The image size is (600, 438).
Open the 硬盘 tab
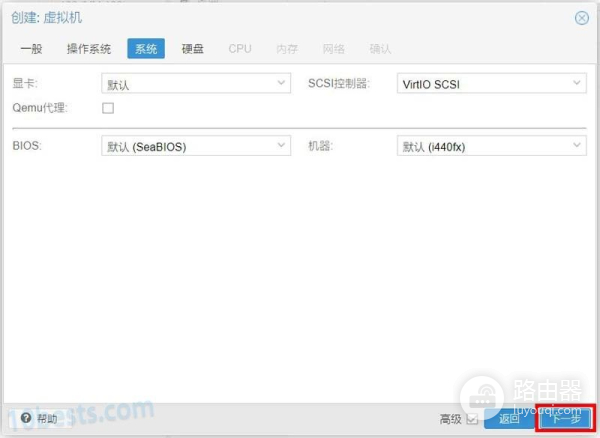pos(192,49)
